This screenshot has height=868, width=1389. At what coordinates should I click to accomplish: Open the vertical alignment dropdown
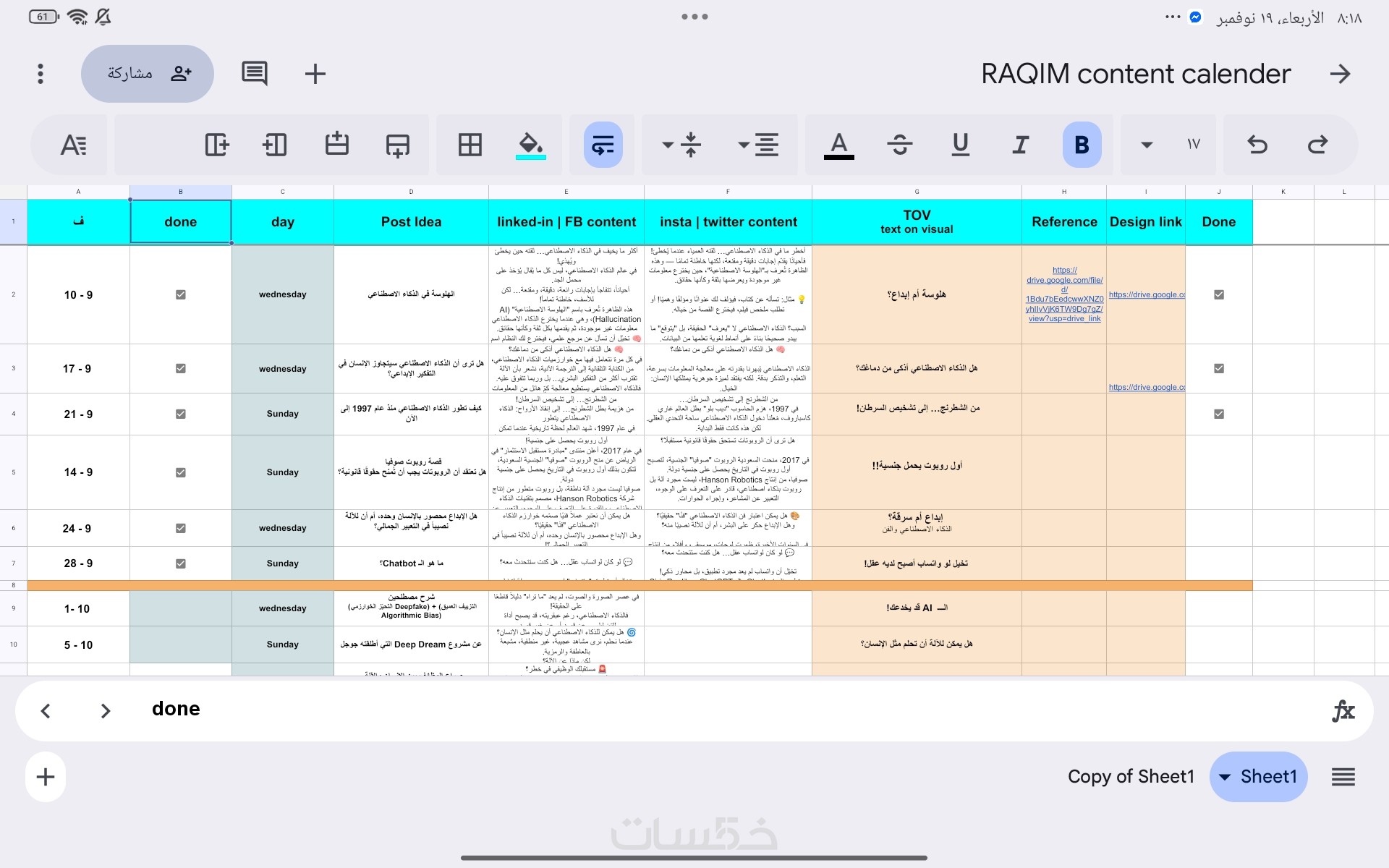tap(681, 145)
